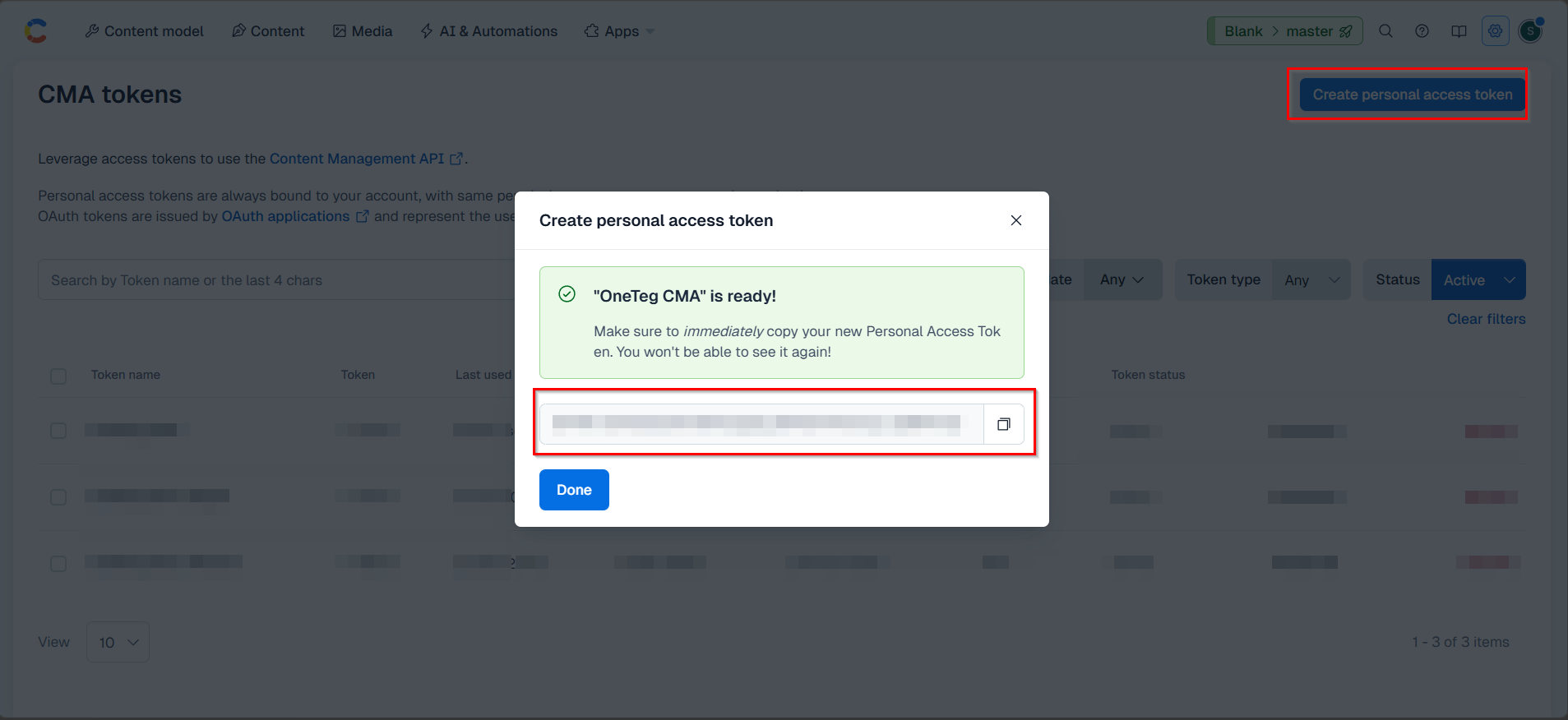Open the settings gear icon
Screen dimensions: 1568x720
coord(1495,31)
